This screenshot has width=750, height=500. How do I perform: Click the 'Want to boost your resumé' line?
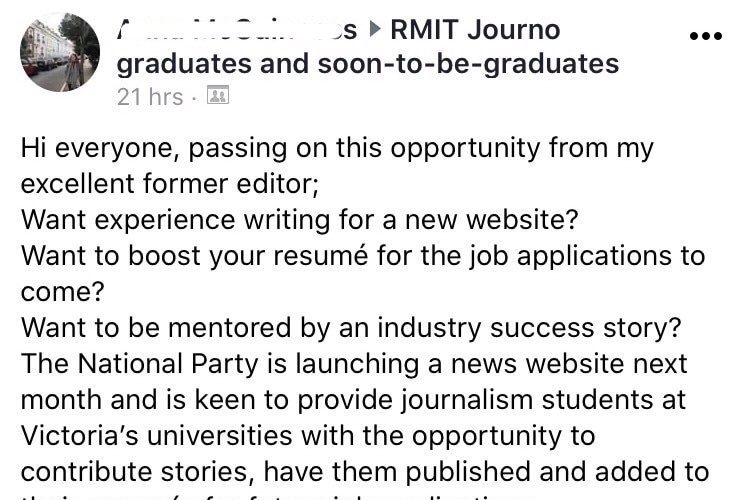(x=363, y=256)
